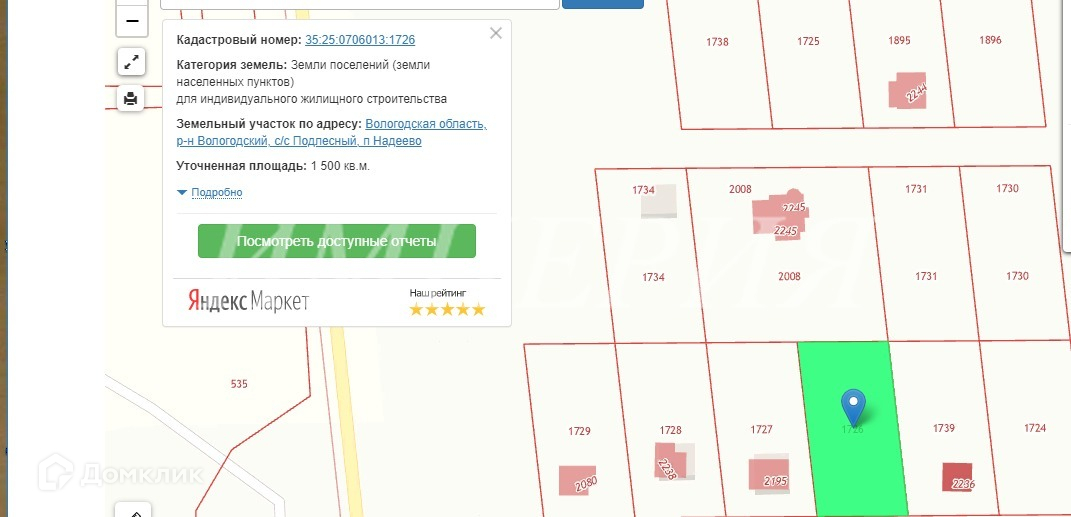This screenshot has width=1071, height=517.
Task: Click building 2238 footprint
Action: 669,461
